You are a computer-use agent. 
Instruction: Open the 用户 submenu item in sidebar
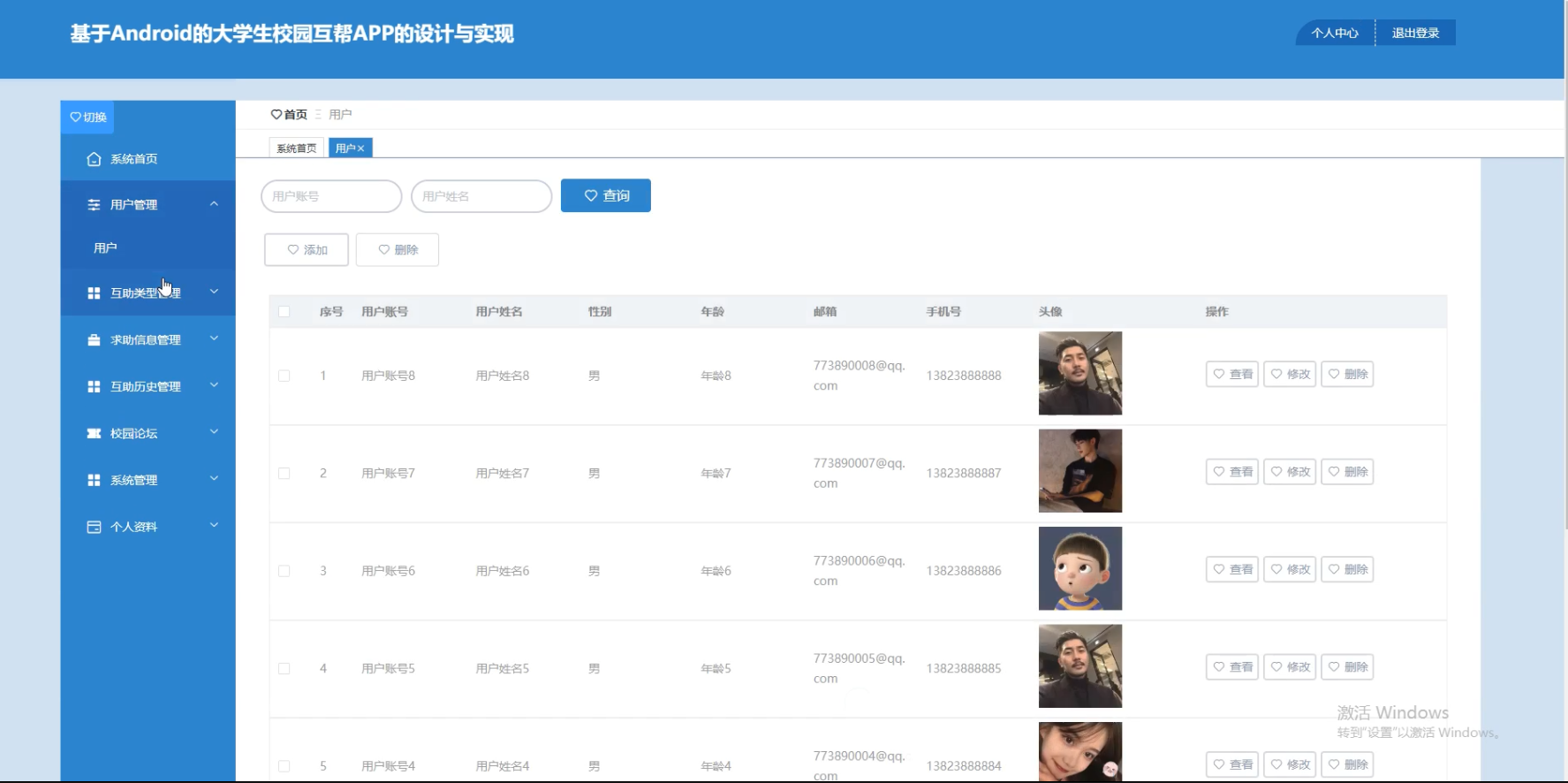[148, 248]
